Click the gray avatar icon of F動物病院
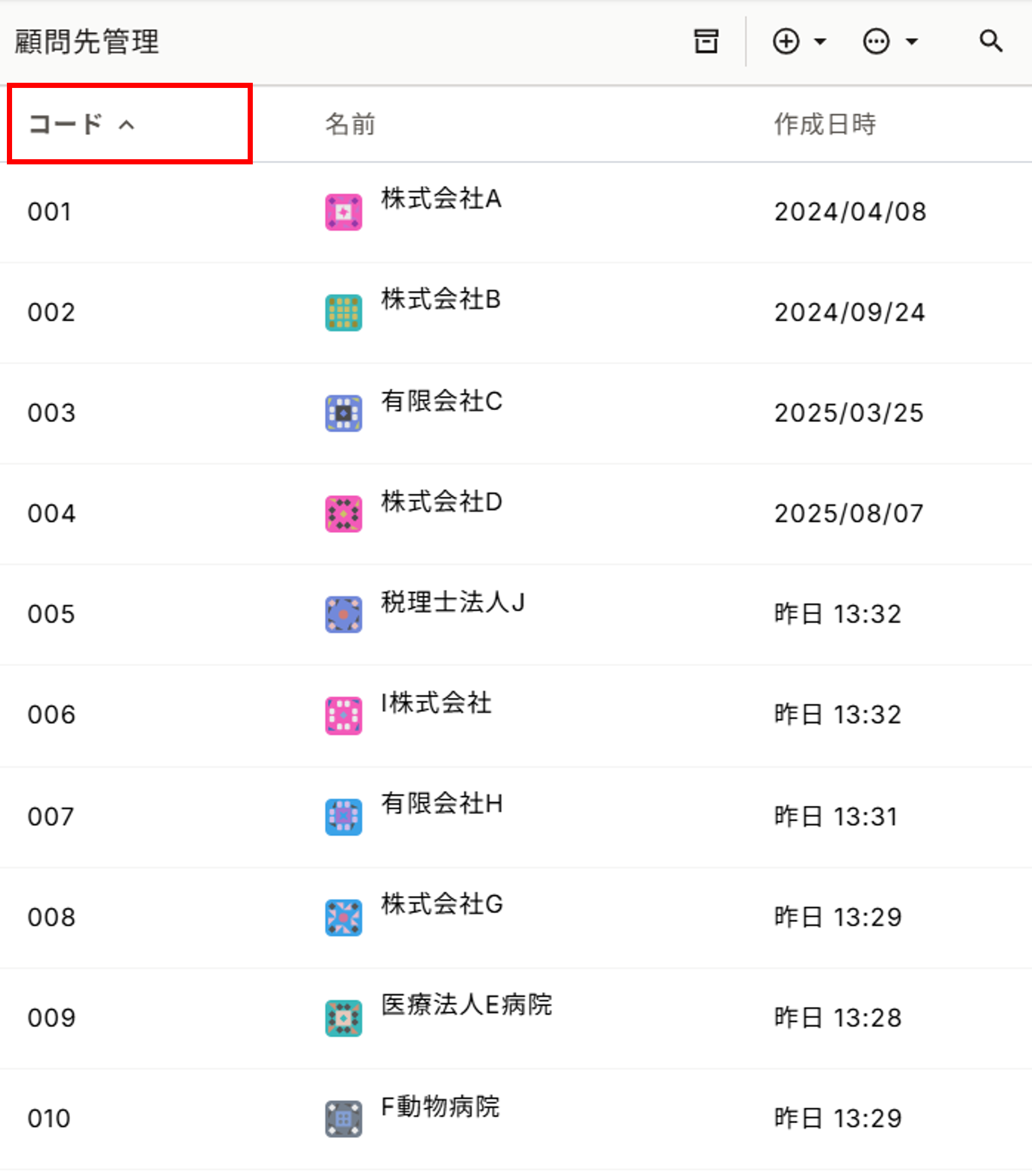The height and width of the screenshot is (1176, 1032). click(x=344, y=1119)
